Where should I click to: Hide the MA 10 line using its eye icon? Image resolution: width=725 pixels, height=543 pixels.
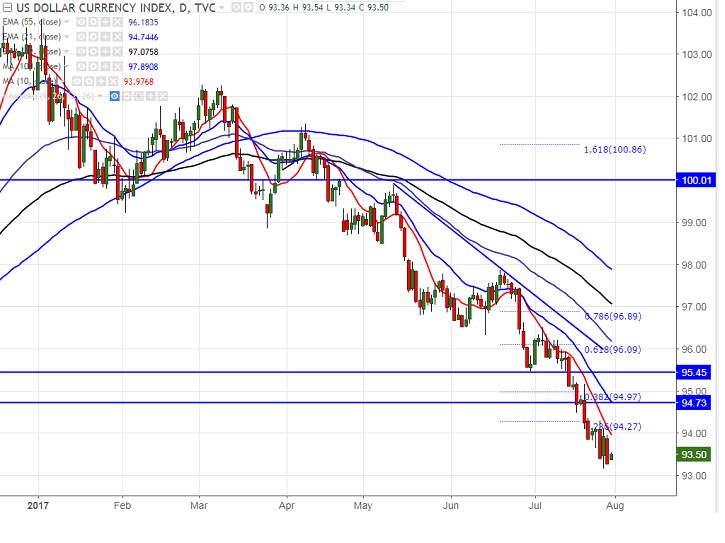click(x=77, y=81)
